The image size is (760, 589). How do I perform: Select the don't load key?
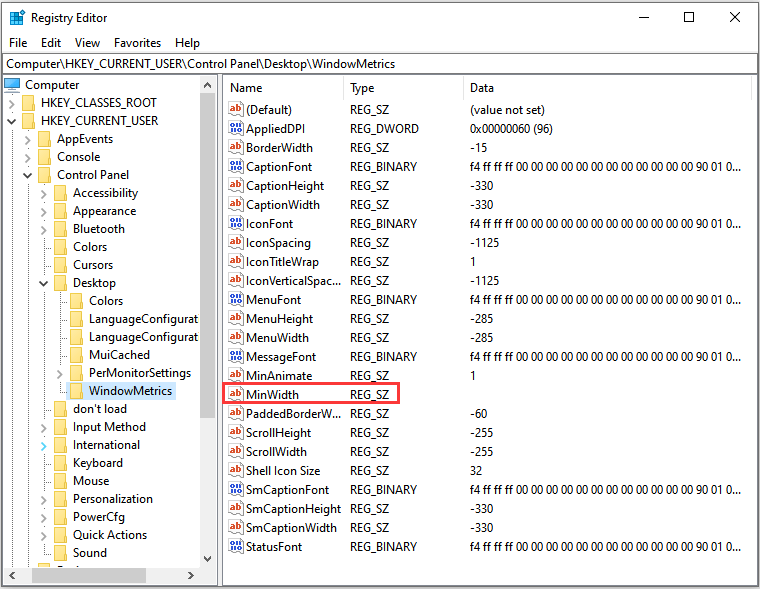[x=100, y=409]
